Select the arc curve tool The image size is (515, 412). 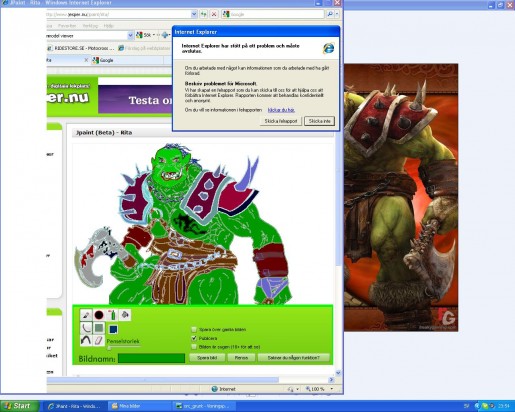[86, 340]
